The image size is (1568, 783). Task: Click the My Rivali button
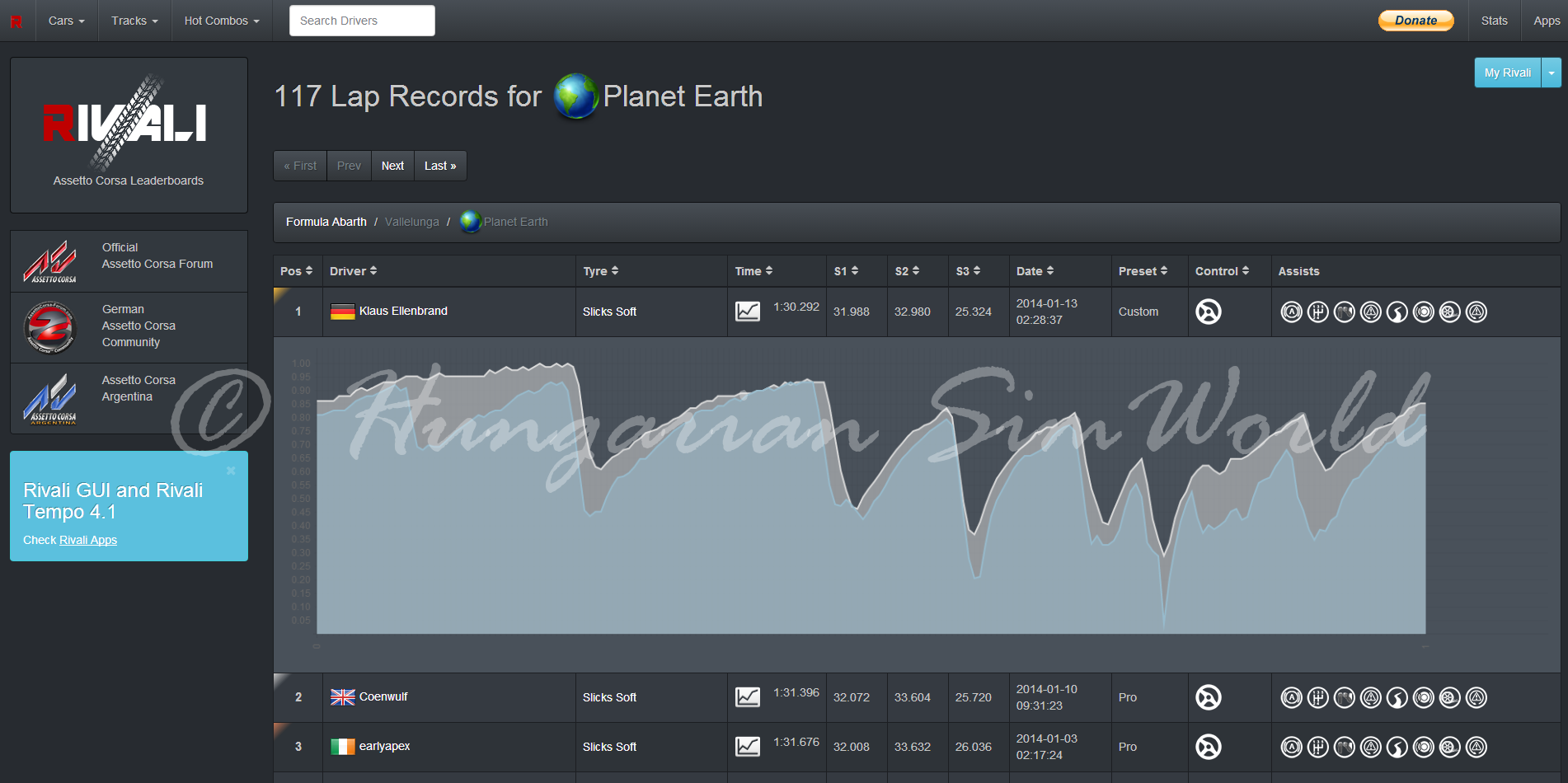(x=1508, y=73)
